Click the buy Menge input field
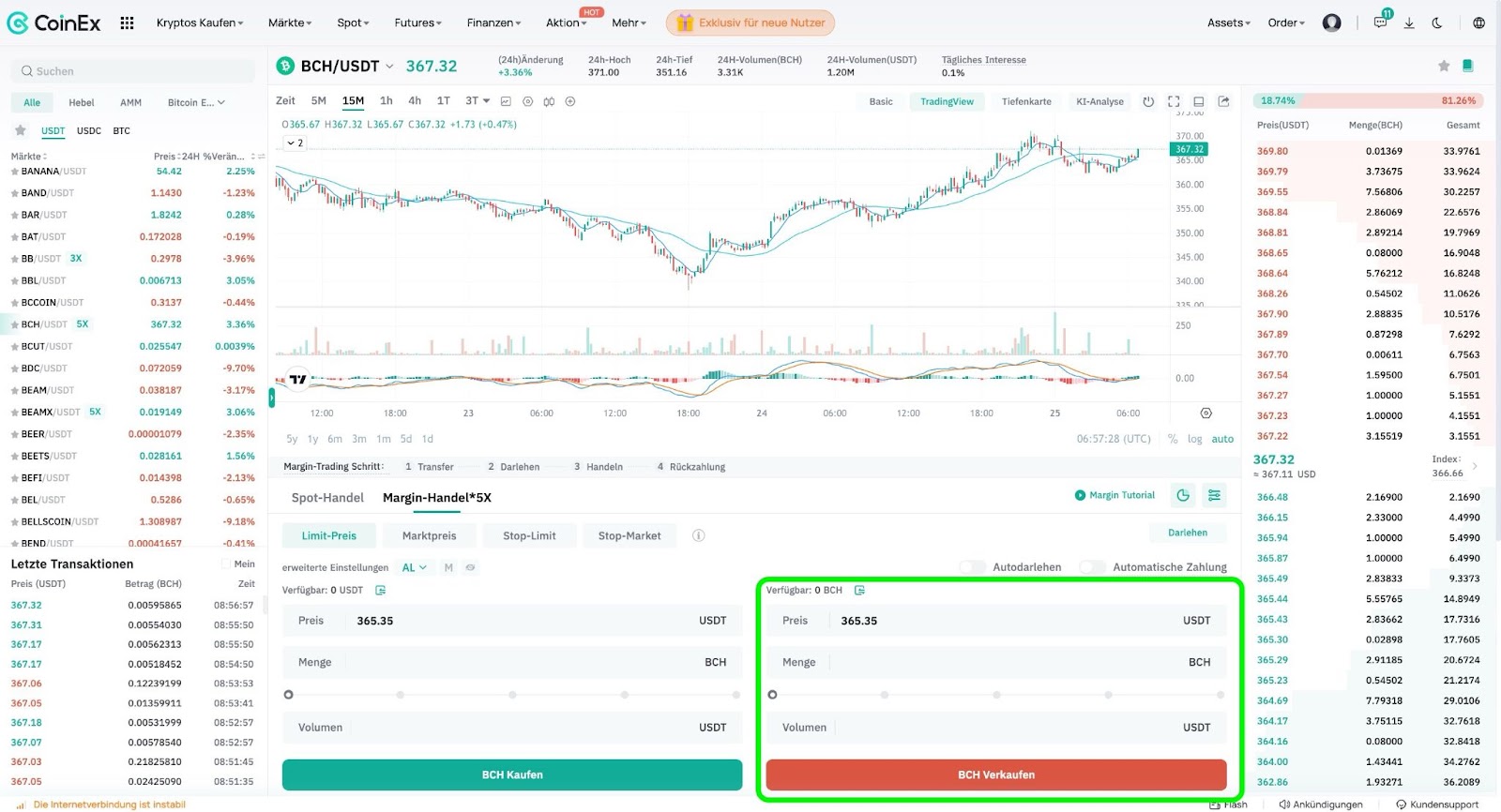1501x812 pixels. tap(512, 662)
